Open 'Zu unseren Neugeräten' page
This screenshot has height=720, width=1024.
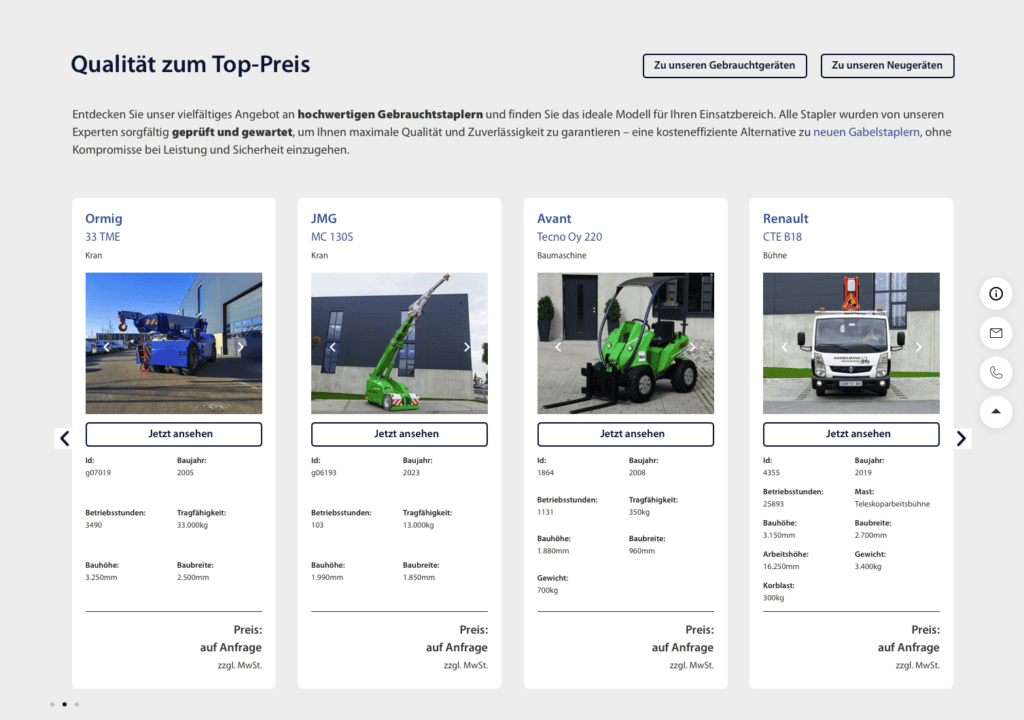[887, 66]
